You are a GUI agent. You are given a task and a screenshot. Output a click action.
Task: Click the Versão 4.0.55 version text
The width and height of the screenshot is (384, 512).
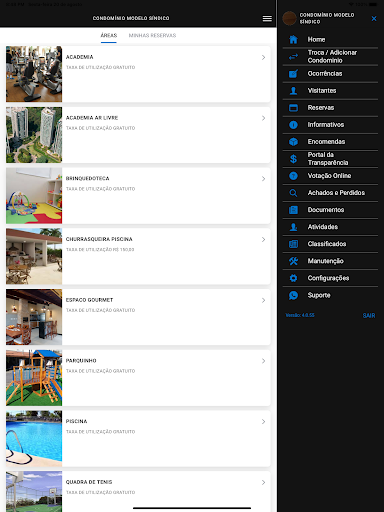point(300,315)
